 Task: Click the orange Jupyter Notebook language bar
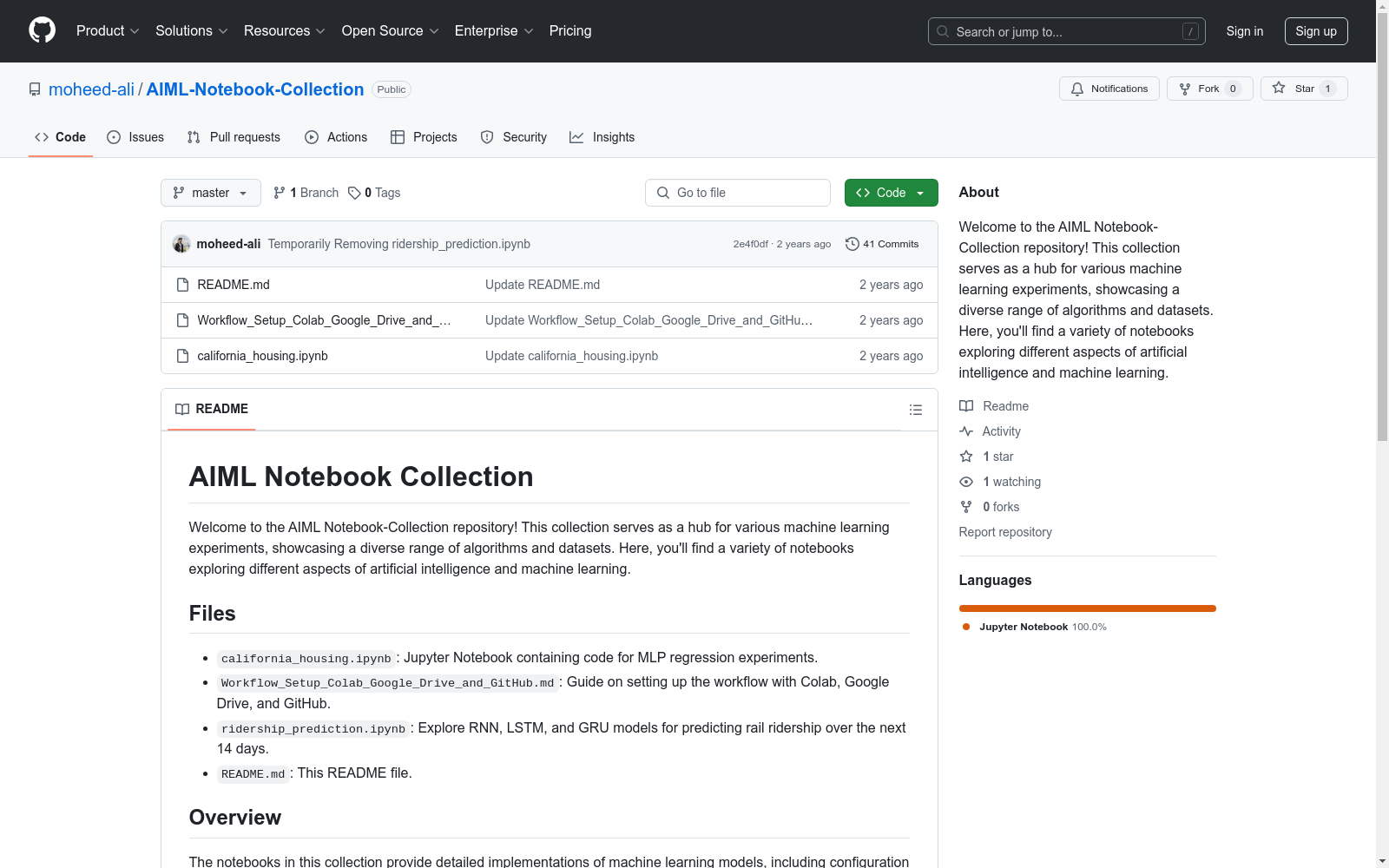click(1088, 608)
